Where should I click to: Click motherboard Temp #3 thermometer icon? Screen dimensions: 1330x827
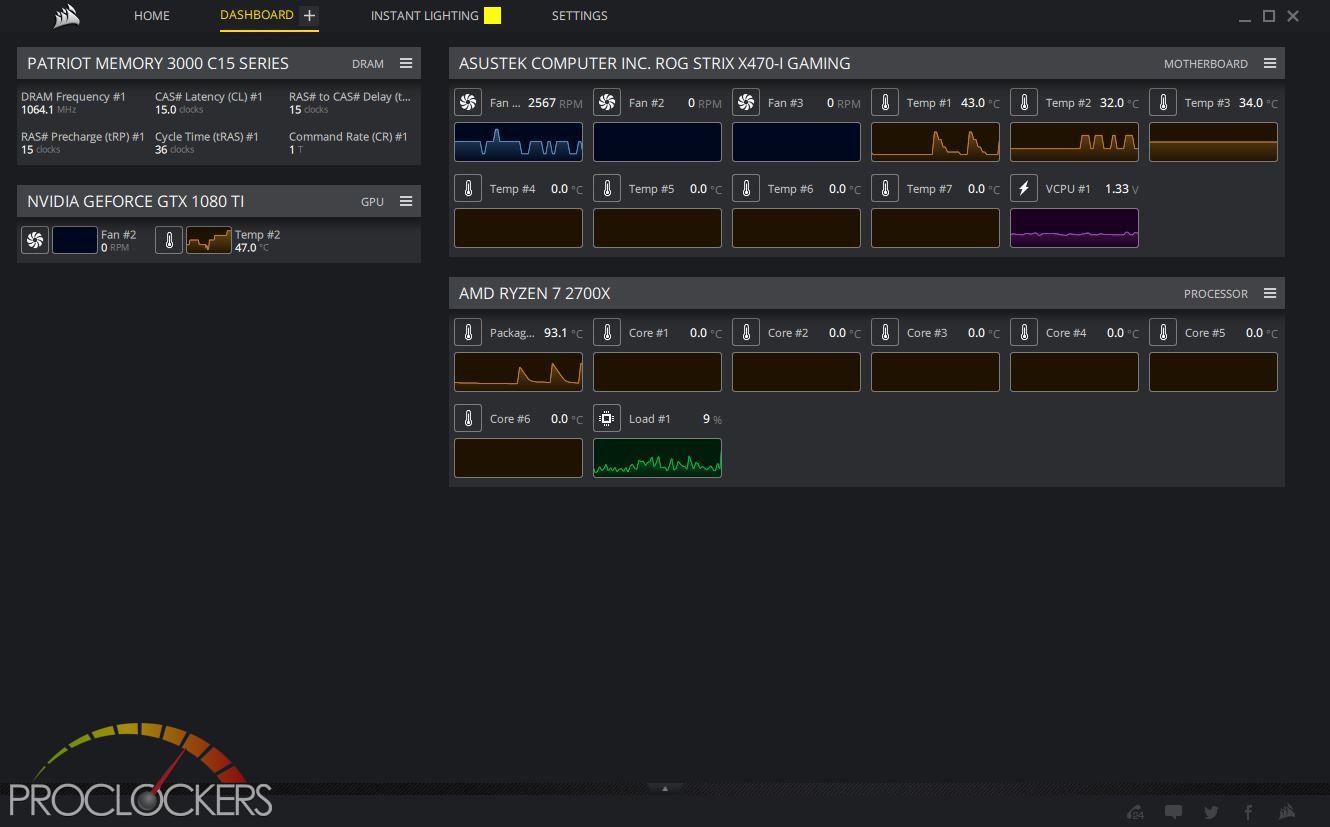(x=1163, y=102)
